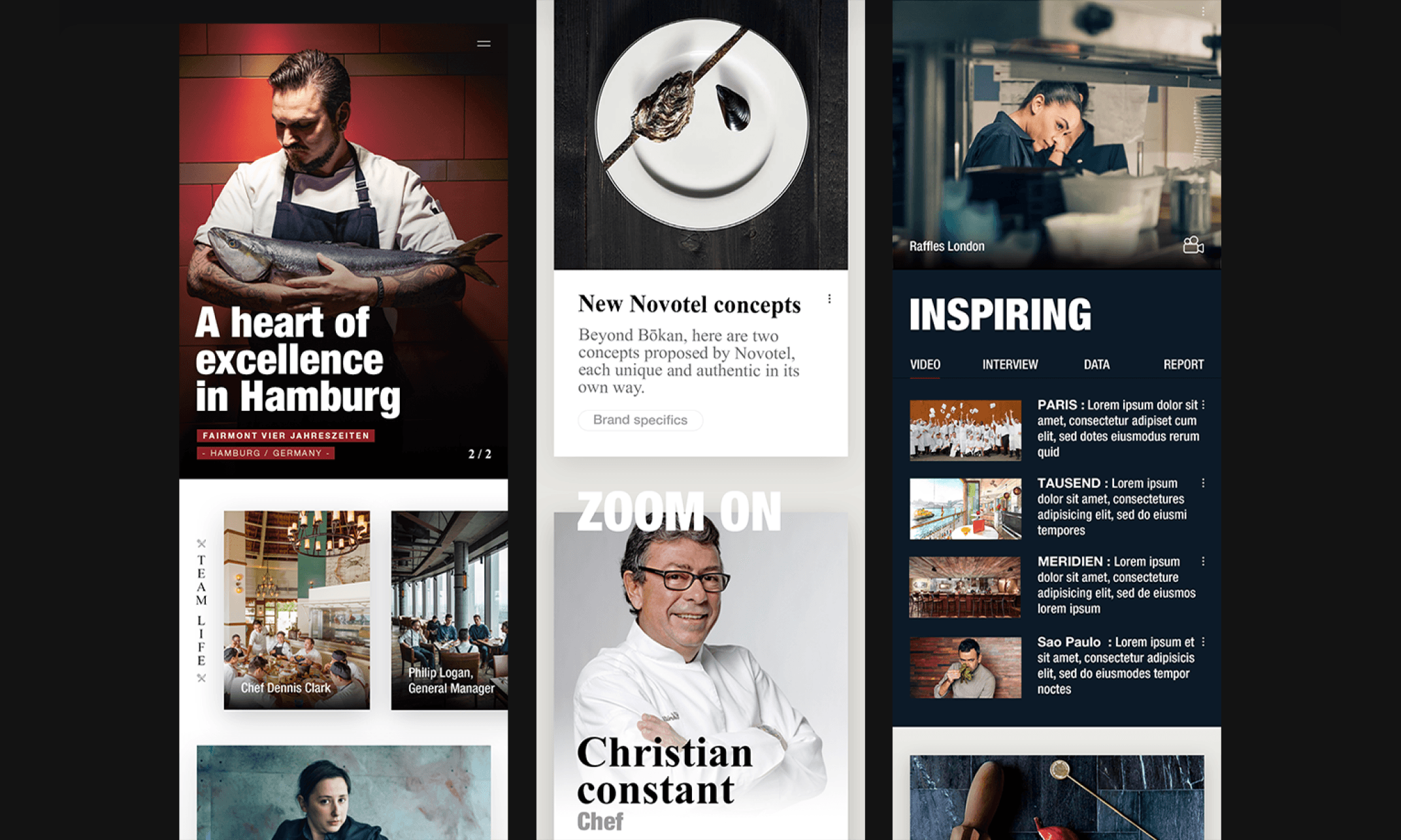Screen dimensions: 1401x840
Task: Open the Chef Dennis Clark photo card
Action: click(297, 610)
